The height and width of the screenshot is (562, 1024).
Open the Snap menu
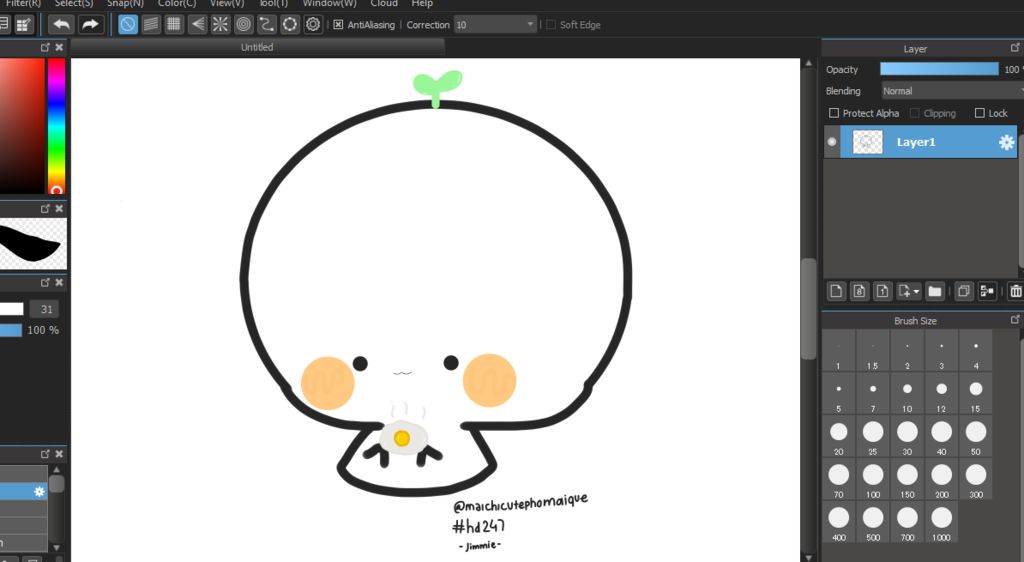click(x=125, y=3)
